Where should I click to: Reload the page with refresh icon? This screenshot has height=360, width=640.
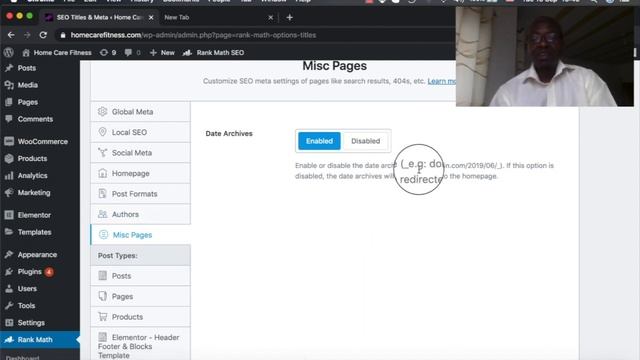click(x=43, y=35)
